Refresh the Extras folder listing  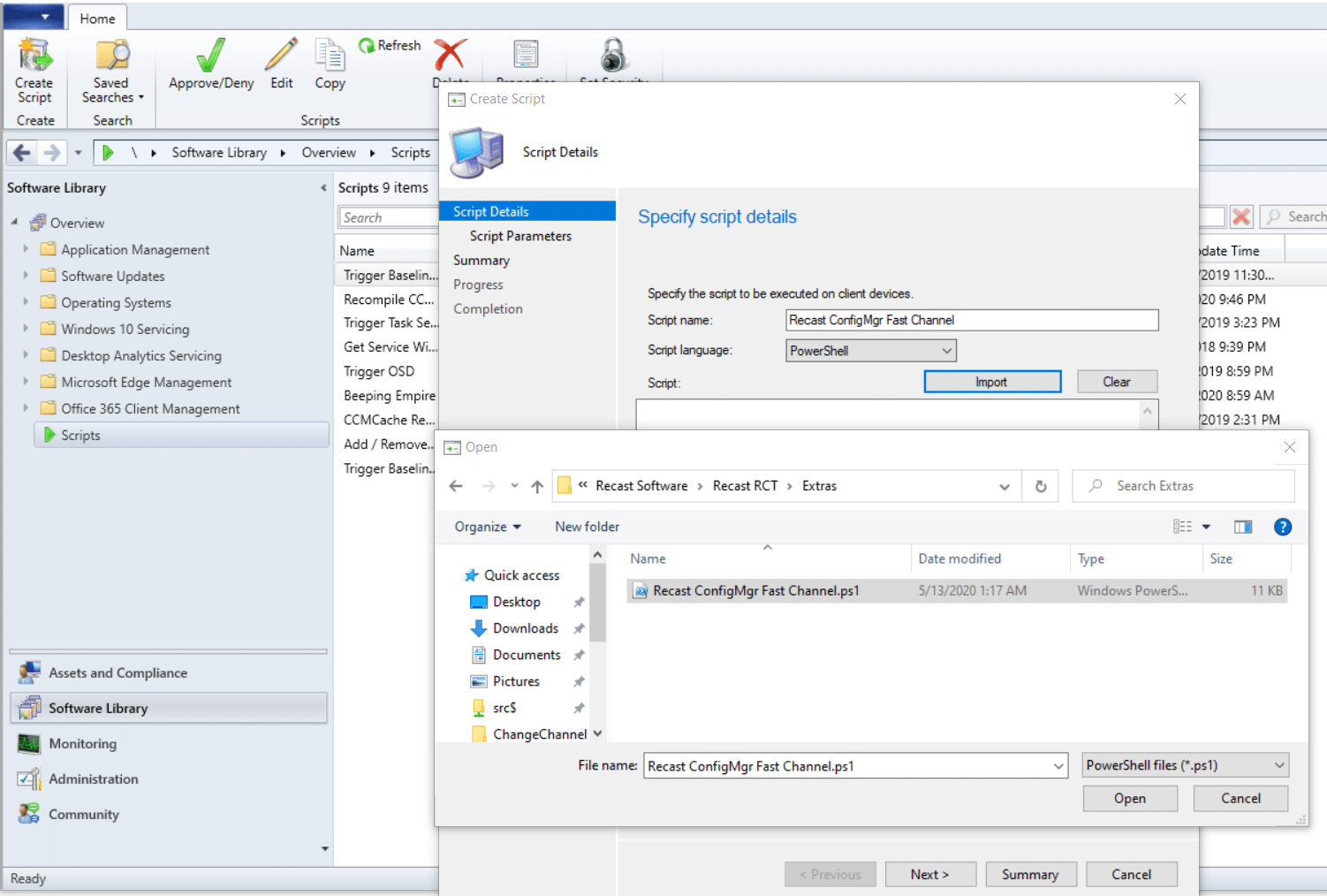coord(1041,486)
